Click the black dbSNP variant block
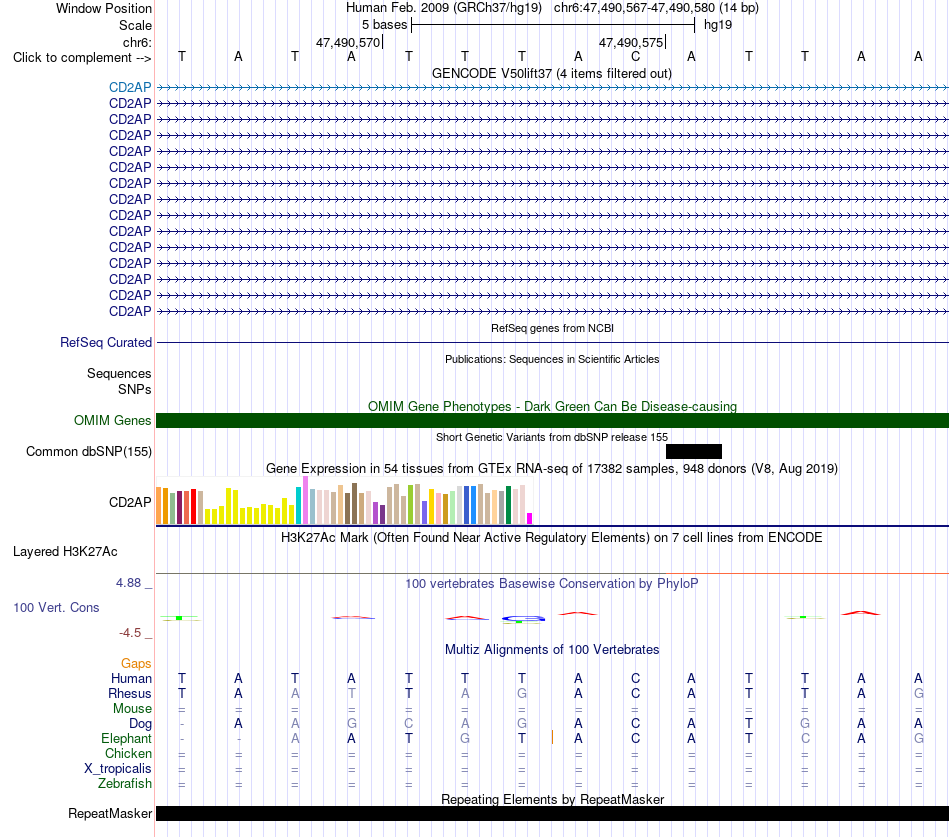 (x=694, y=452)
